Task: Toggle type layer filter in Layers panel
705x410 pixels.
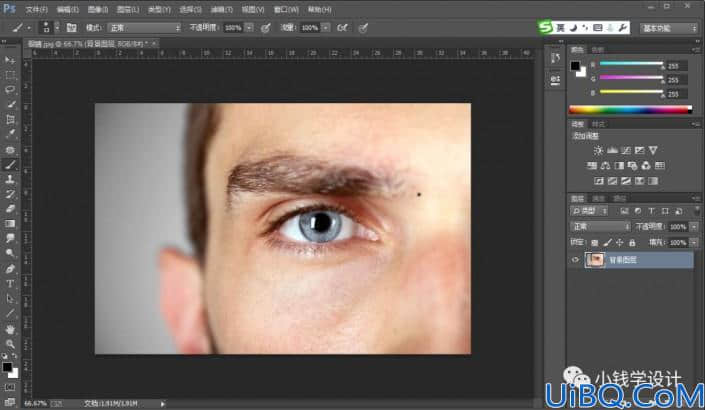Action: click(x=651, y=211)
